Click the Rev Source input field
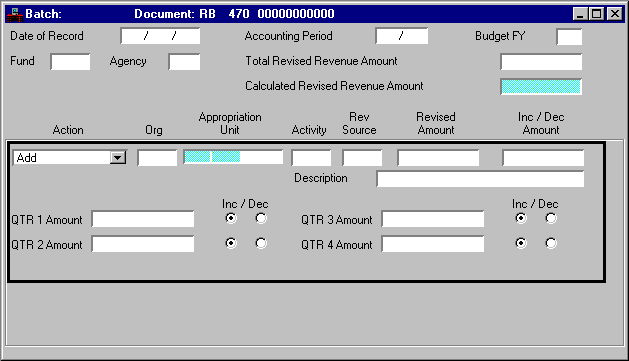 [362, 158]
